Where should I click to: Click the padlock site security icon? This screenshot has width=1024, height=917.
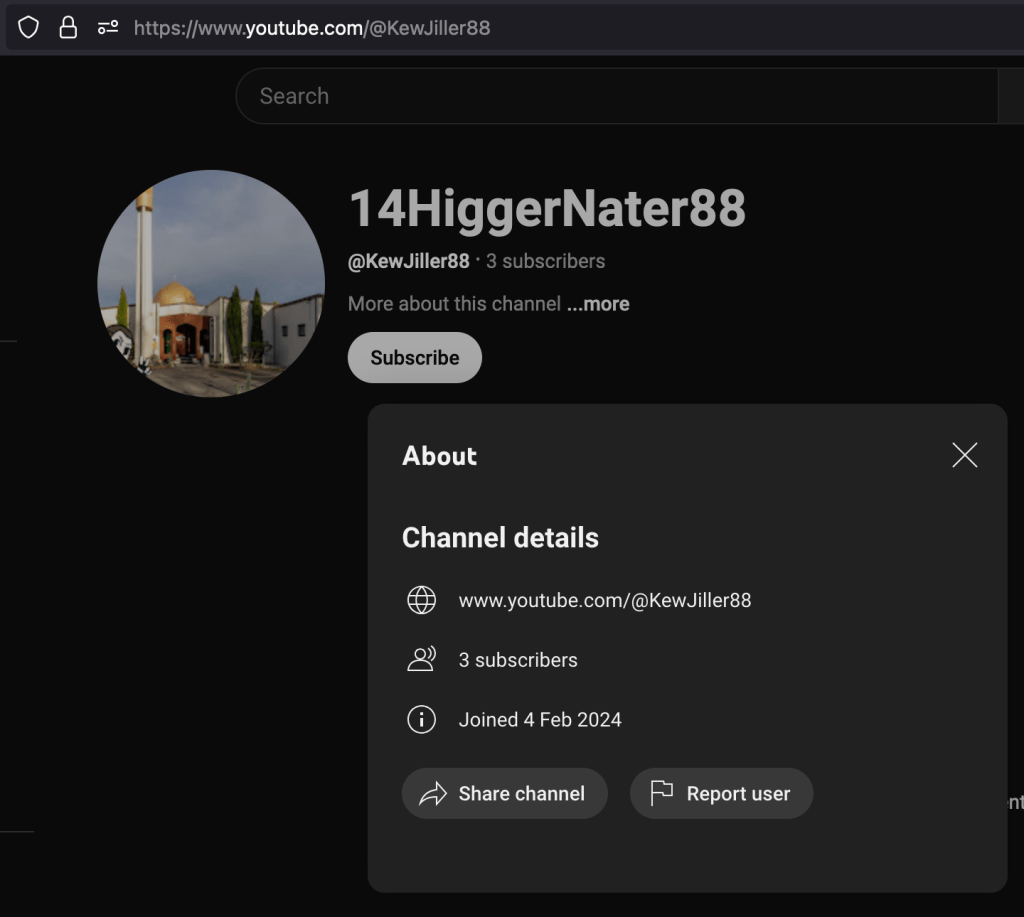pyautogui.click(x=68, y=28)
